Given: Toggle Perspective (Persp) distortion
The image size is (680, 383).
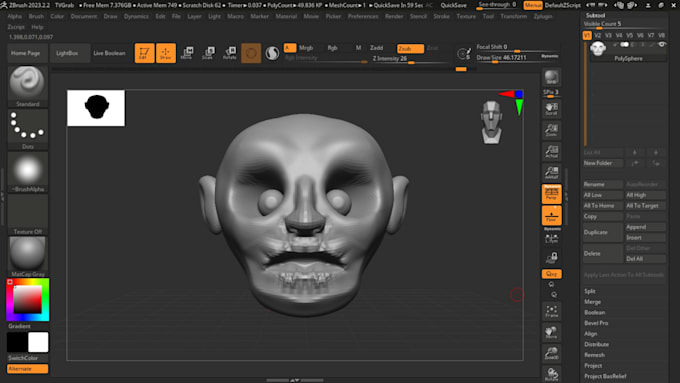Looking at the screenshot, I should pyautogui.click(x=551, y=194).
